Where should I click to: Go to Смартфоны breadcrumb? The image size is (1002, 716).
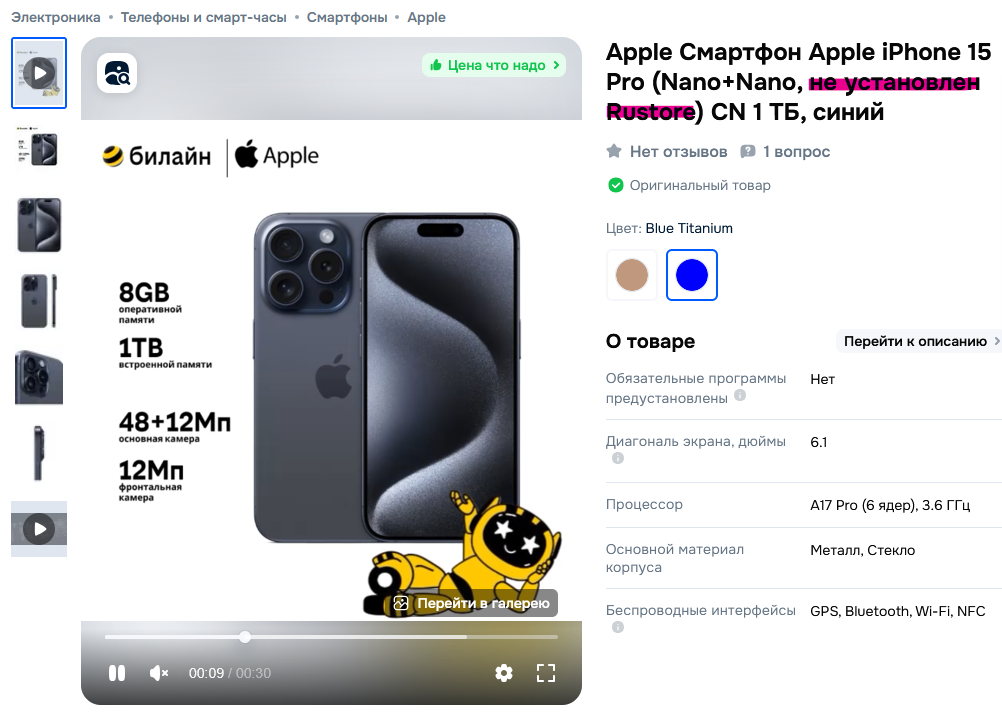tap(347, 17)
